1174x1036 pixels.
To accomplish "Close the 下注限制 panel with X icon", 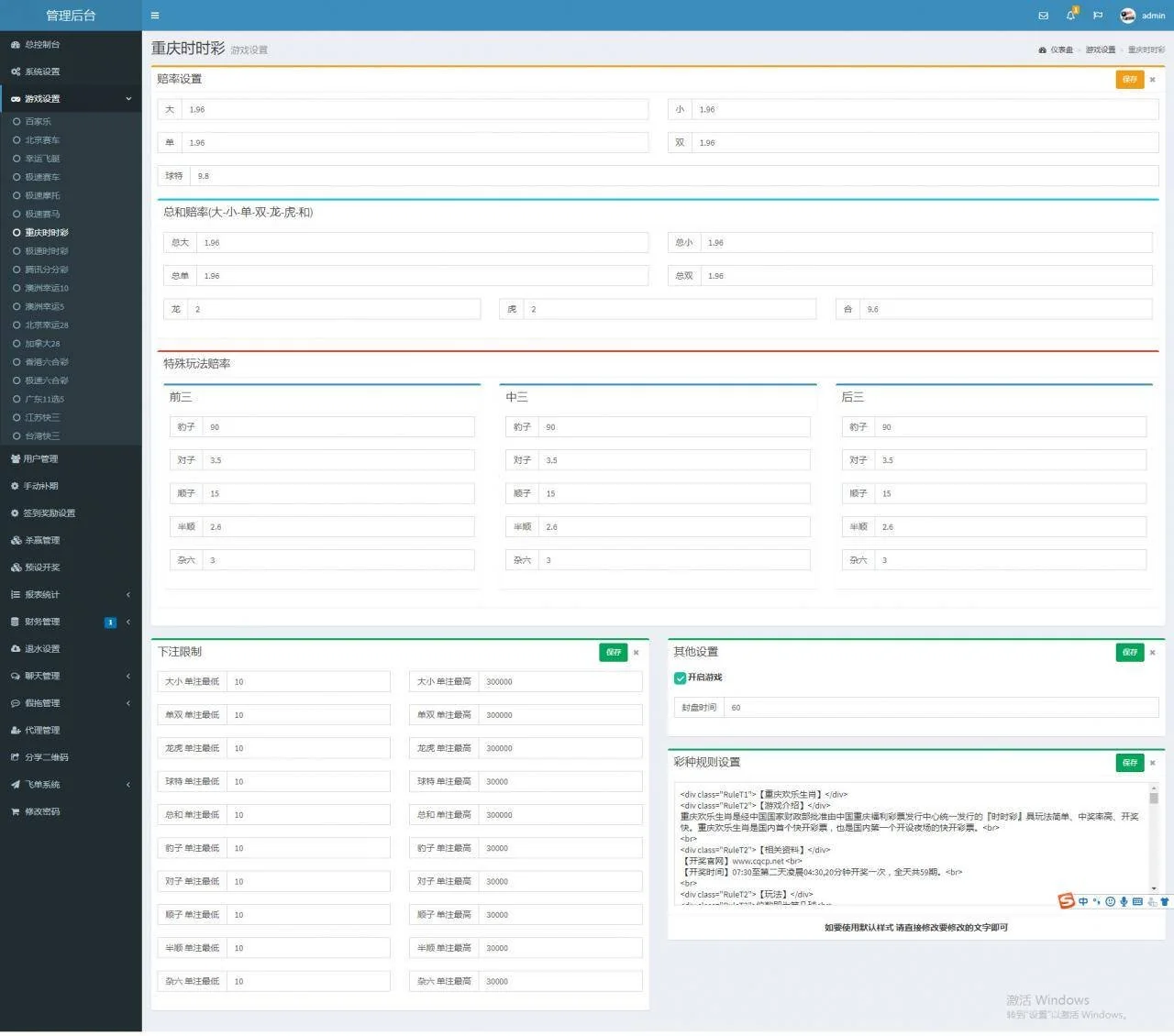I will 637,653.
